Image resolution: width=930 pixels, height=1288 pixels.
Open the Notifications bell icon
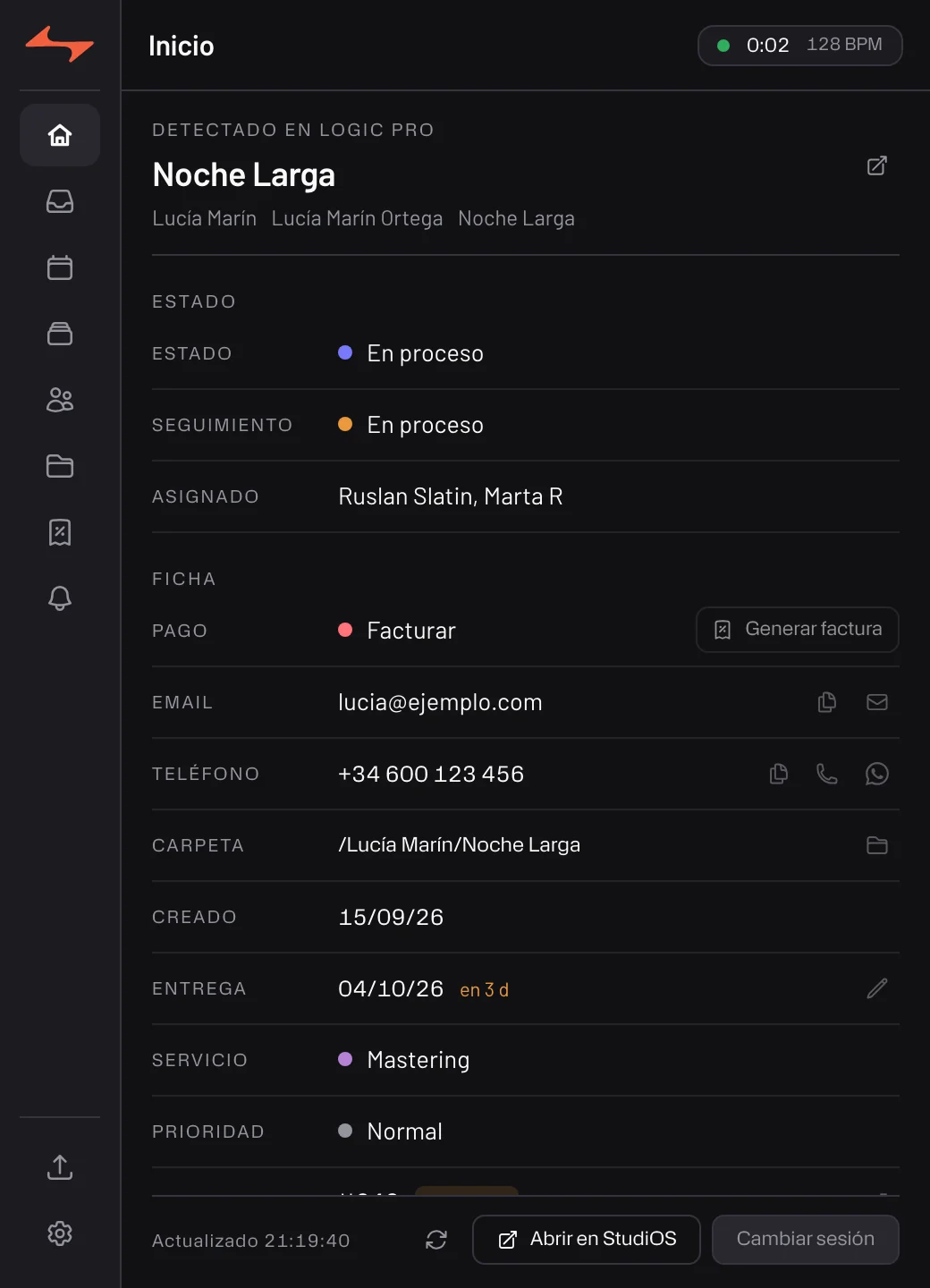[x=60, y=598]
